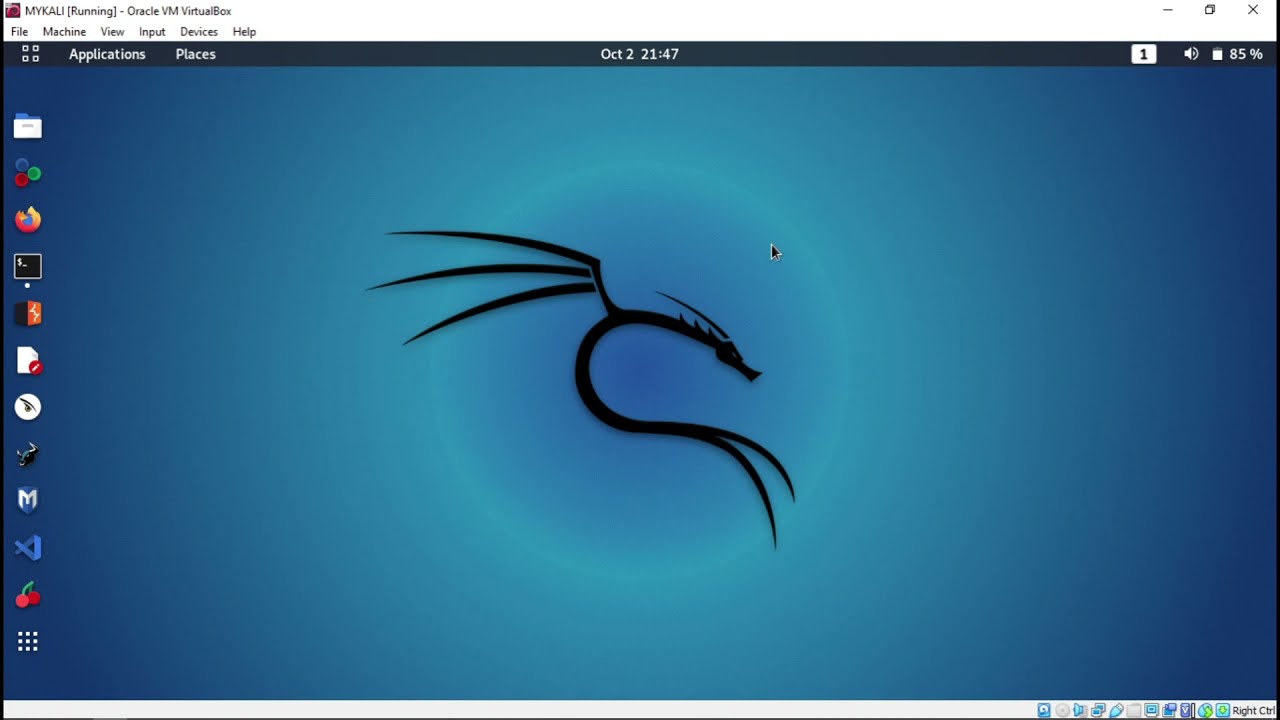
Task: Show all applications grid in dock
Action: tap(28, 641)
